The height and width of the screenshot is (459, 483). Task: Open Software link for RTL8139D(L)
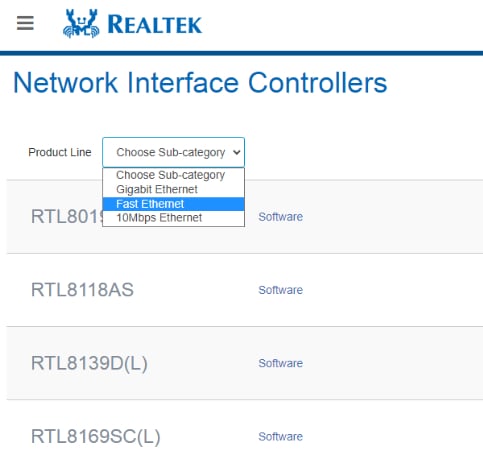[280, 363]
